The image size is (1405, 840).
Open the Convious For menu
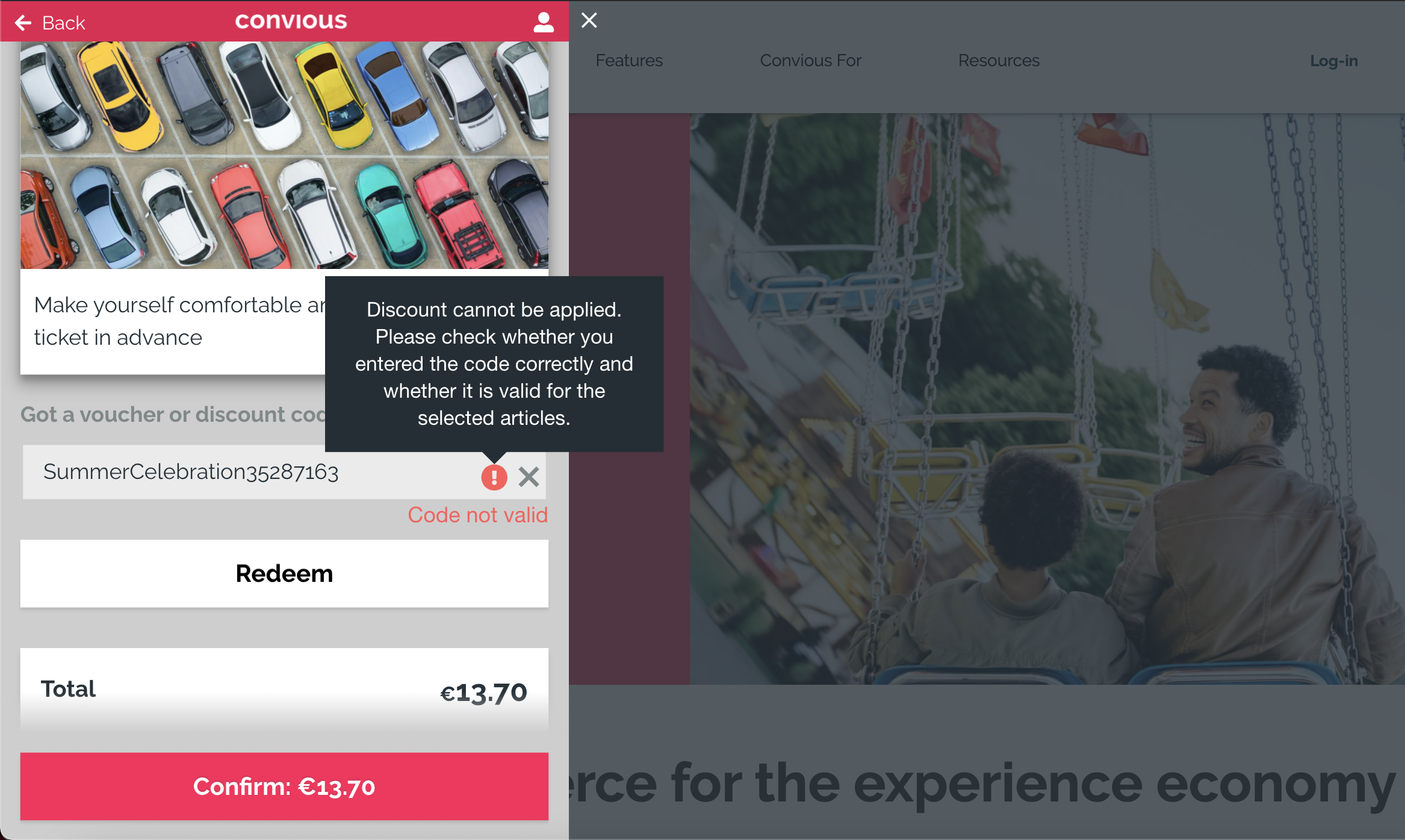pyautogui.click(x=810, y=60)
